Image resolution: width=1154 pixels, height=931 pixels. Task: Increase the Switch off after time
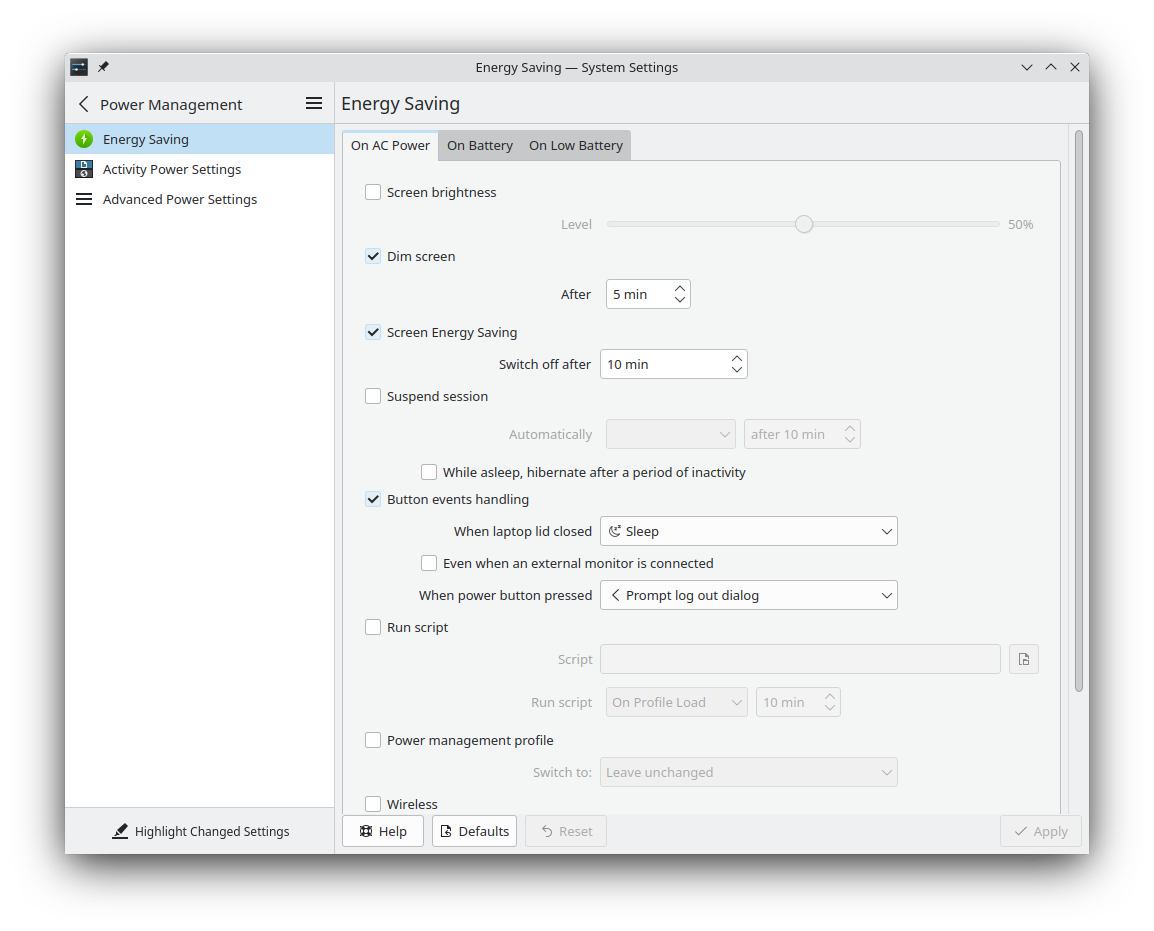(737, 358)
